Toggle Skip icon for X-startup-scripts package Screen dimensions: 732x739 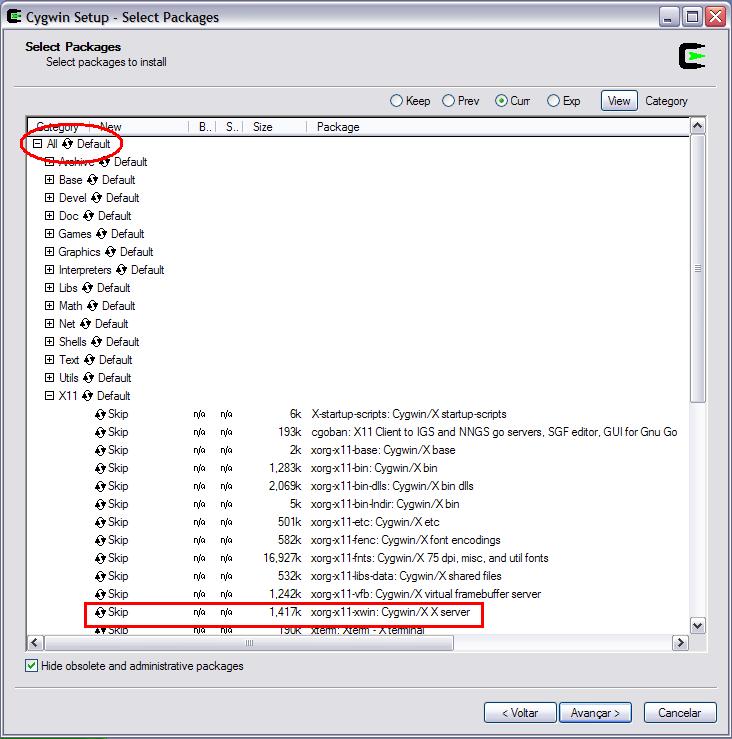click(100, 414)
